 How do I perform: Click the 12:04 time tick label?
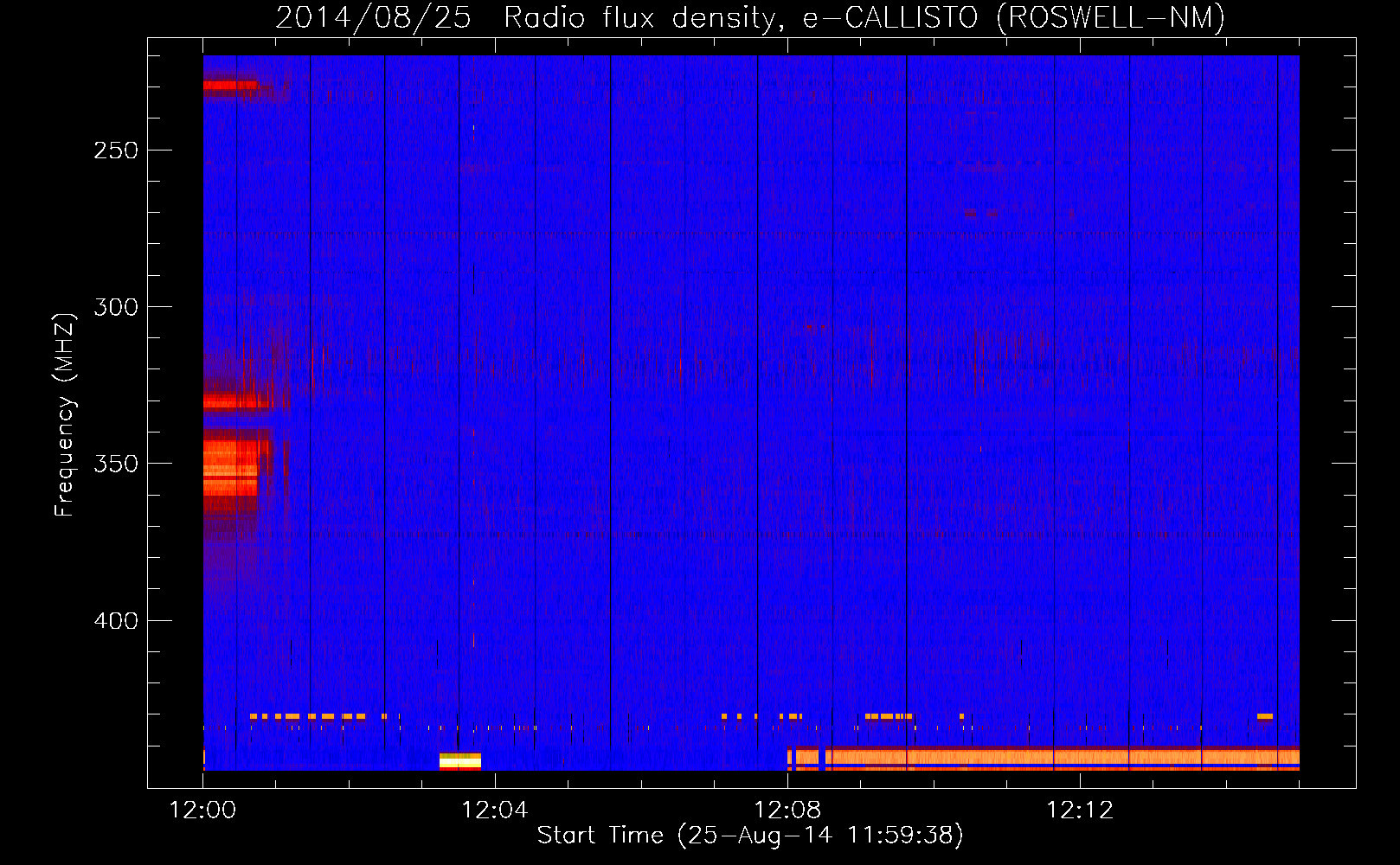coord(495,811)
